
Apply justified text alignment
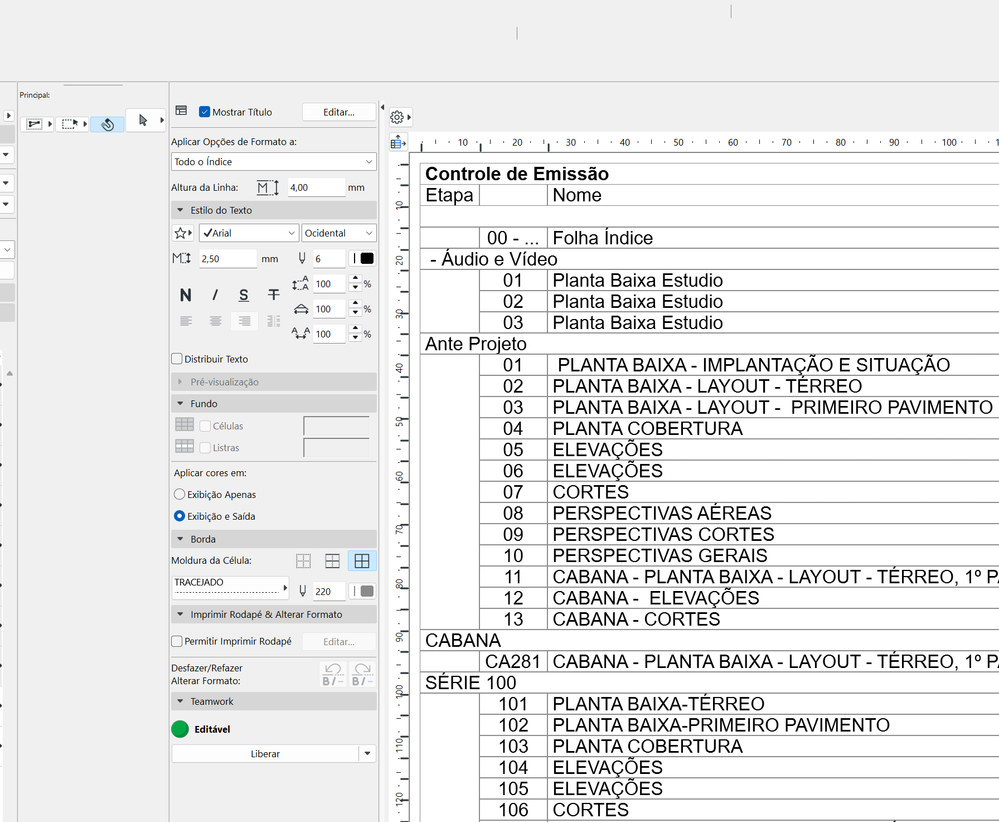pyautogui.click(x=273, y=321)
